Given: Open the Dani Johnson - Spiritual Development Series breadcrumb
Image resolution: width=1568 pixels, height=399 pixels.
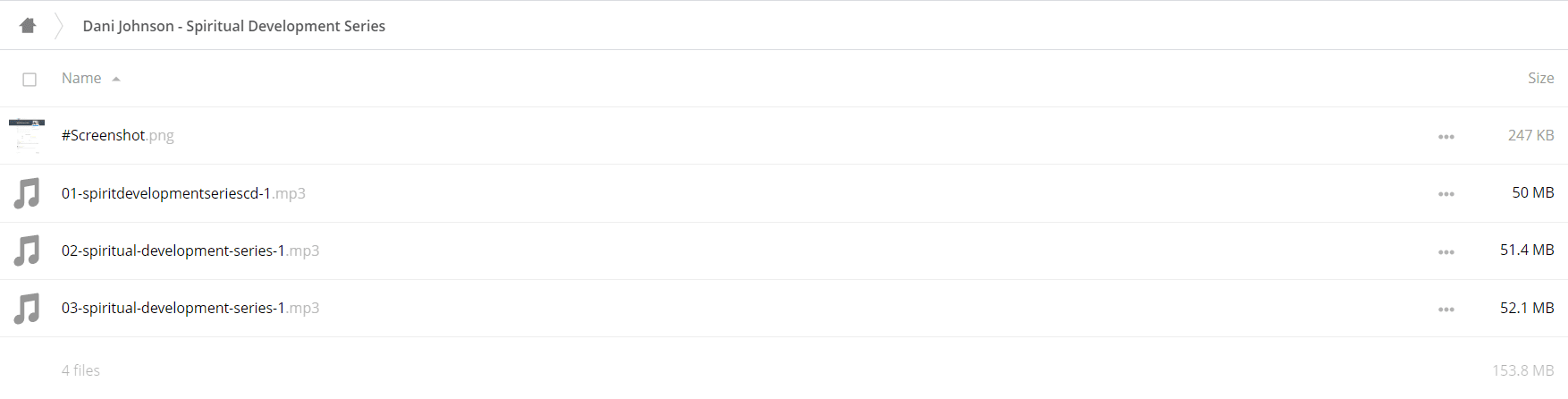Looking at the screenshot, I should (234, 26).
